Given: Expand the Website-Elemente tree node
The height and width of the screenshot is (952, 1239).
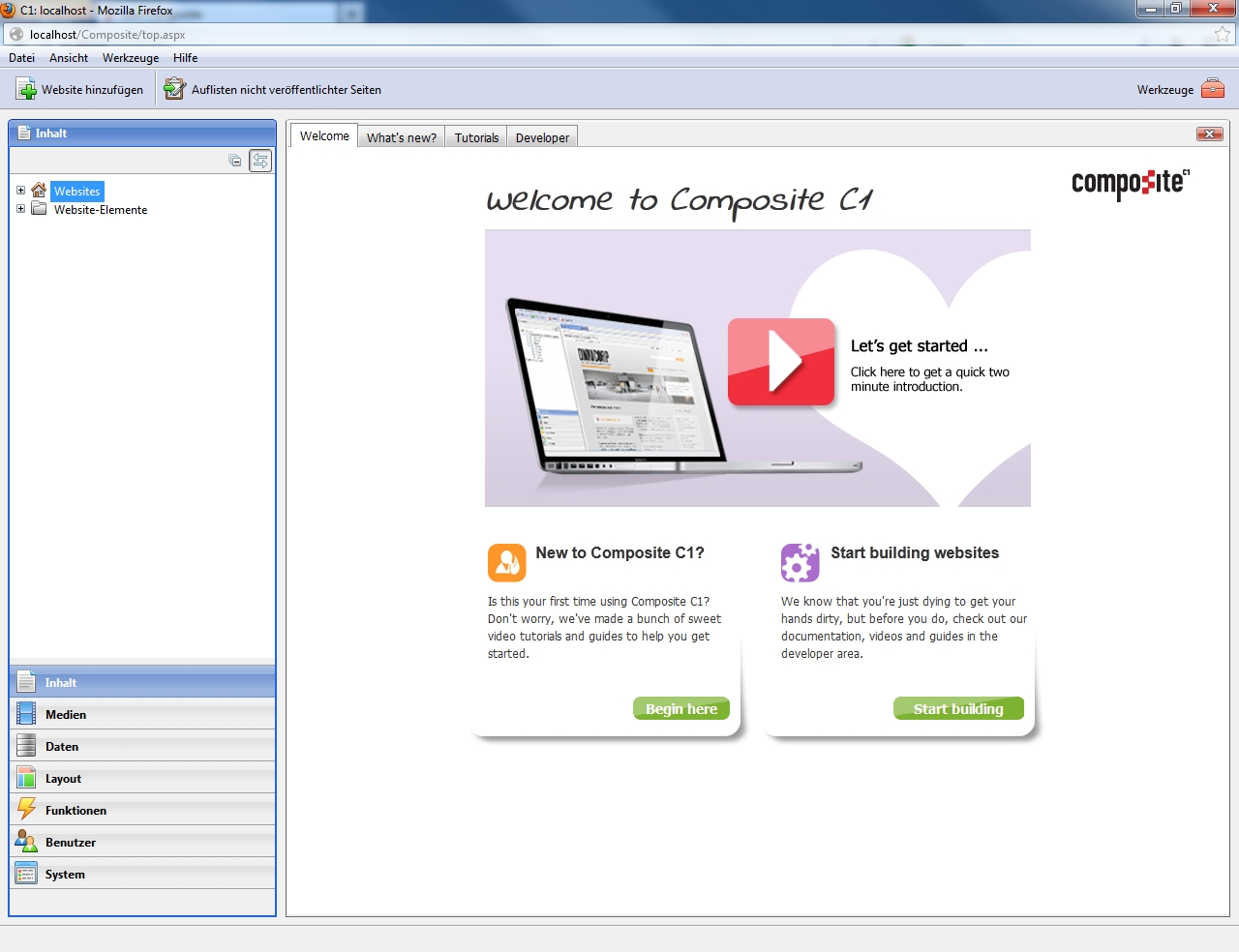Looking at the screenshot, I should [x=20, y=209].
